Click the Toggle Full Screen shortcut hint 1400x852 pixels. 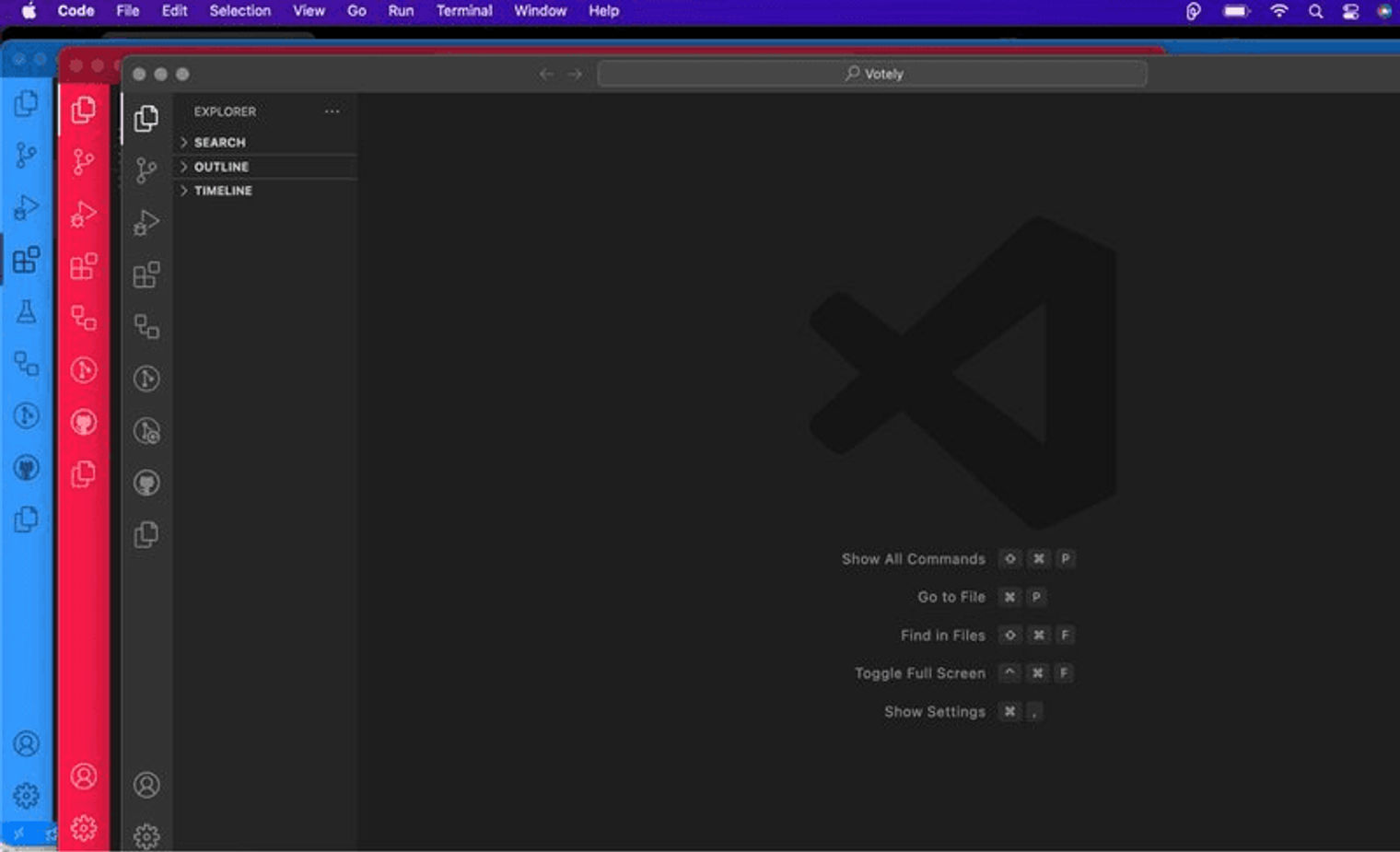pyautogui.click(x=964, y=673)
